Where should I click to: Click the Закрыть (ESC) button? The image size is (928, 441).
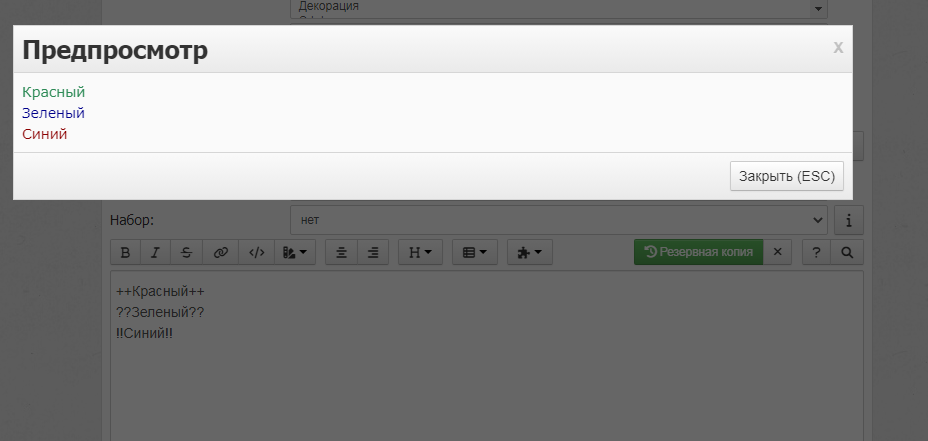pyautogui.click(x=787, y=176)
